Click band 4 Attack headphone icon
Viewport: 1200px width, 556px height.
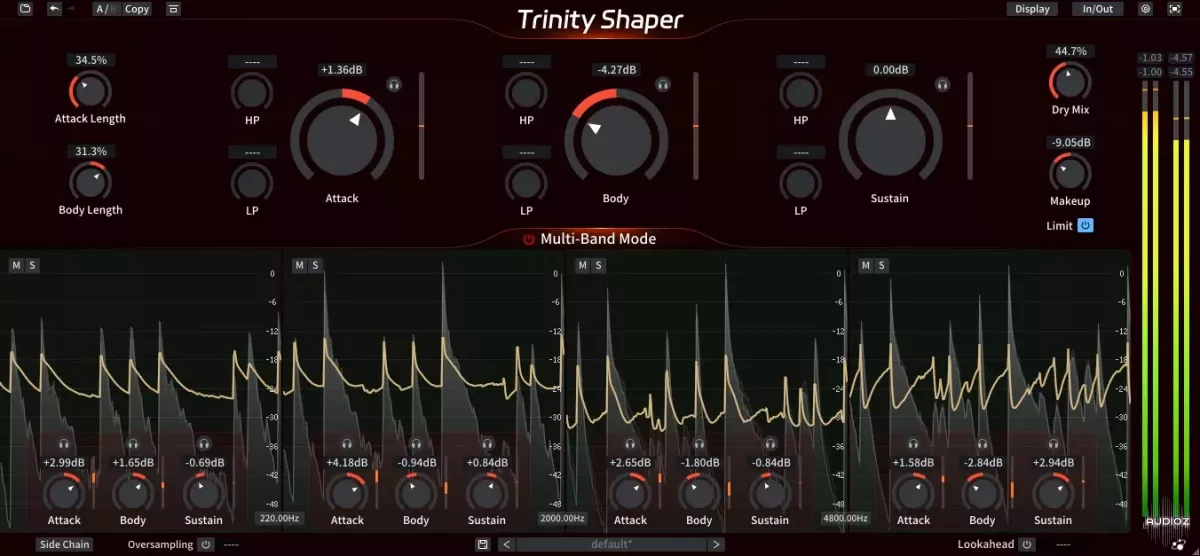[913, 443]
